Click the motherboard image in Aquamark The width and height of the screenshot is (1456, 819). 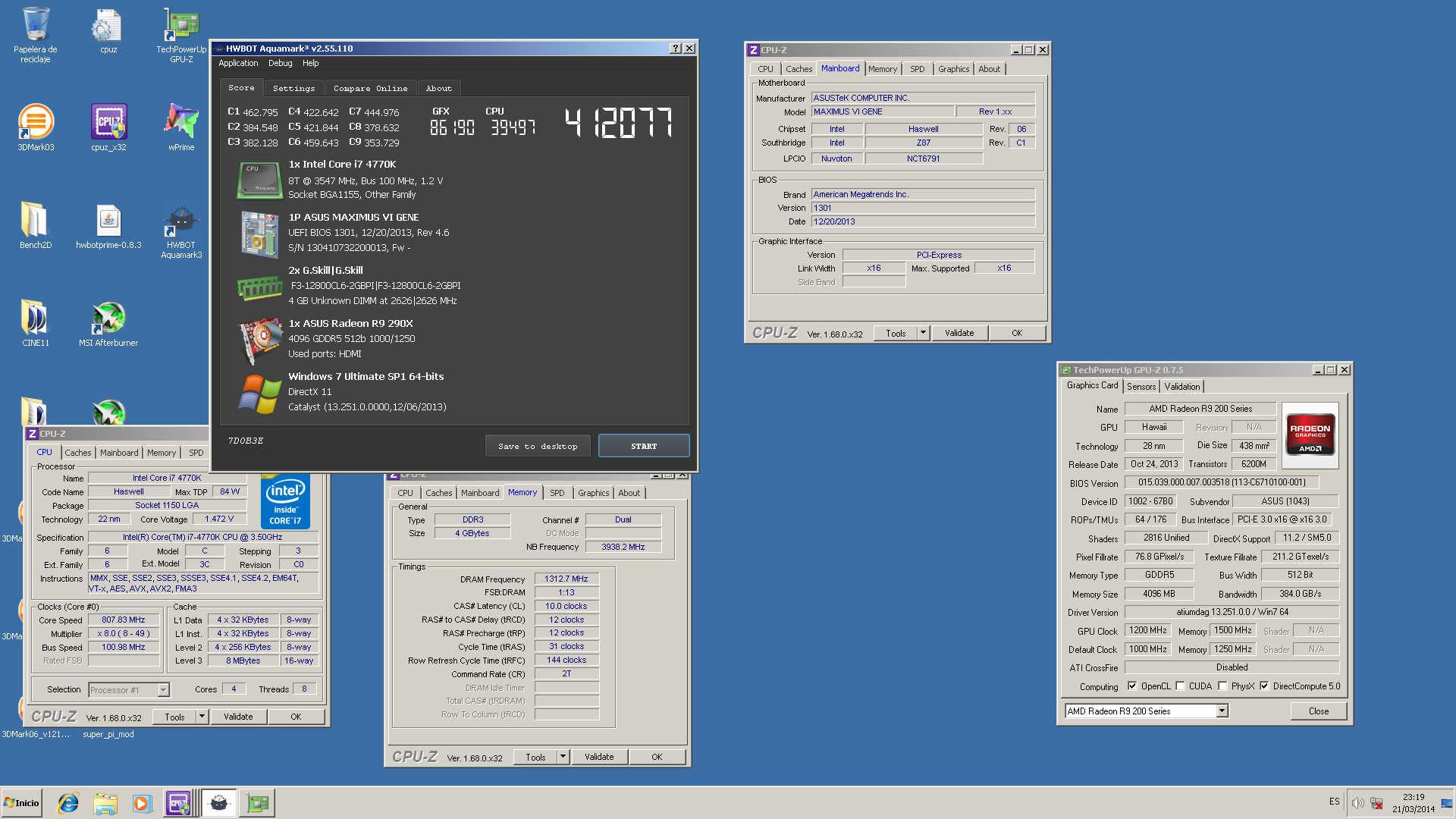coord(259,234)
